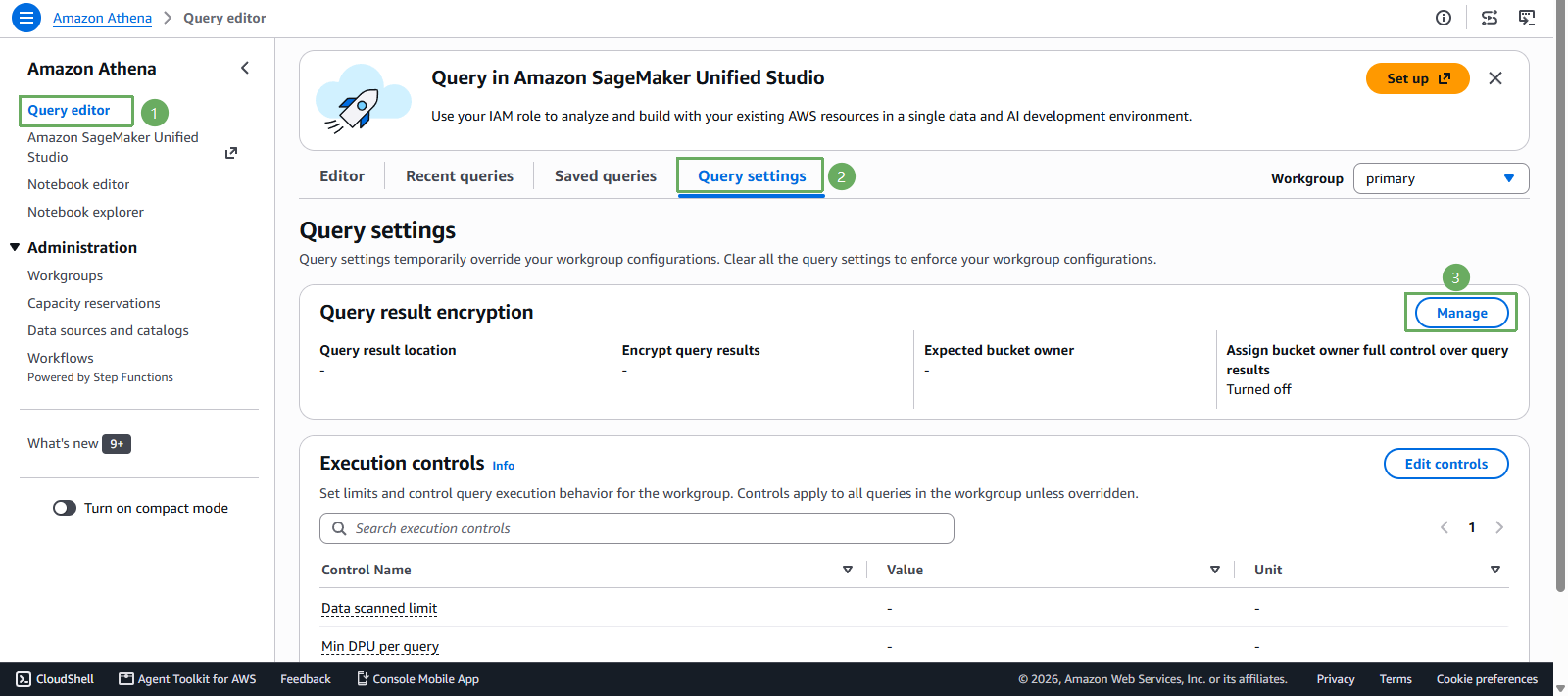
Task: Open Console Mobile App link
Action: [417, 679]
